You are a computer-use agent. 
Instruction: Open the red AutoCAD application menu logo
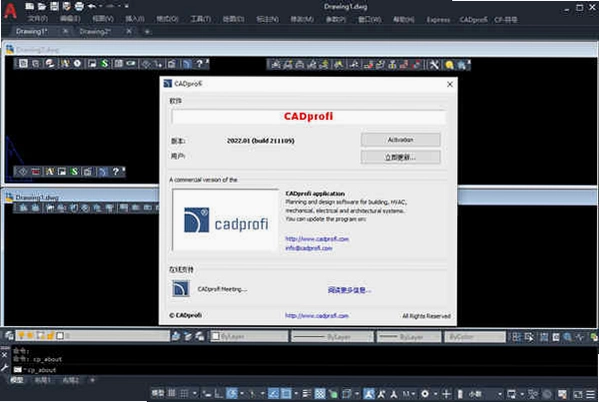[10, 10]
